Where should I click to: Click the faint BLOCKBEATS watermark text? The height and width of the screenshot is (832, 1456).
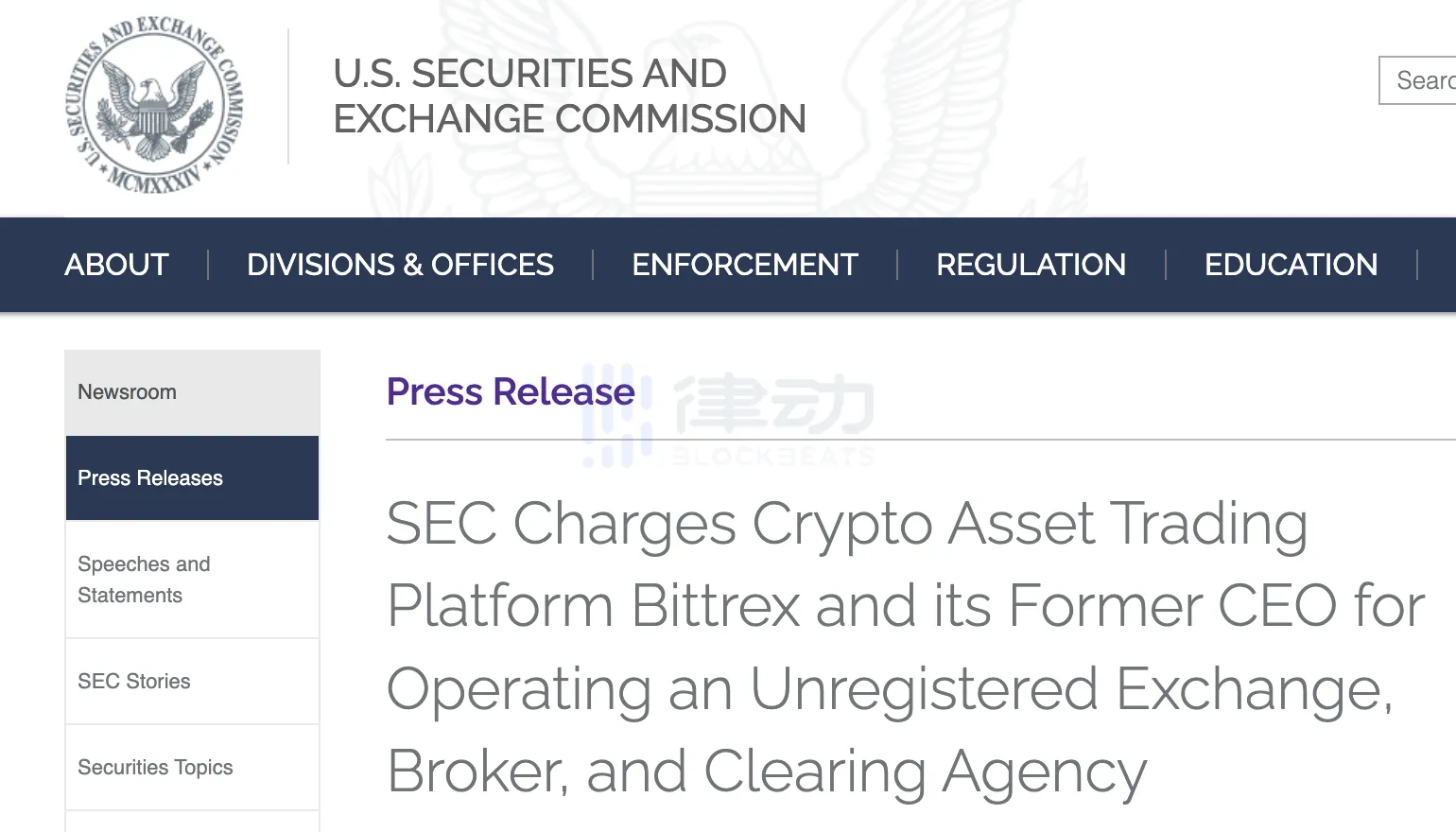pyautogui.click(x=773, y=458)
